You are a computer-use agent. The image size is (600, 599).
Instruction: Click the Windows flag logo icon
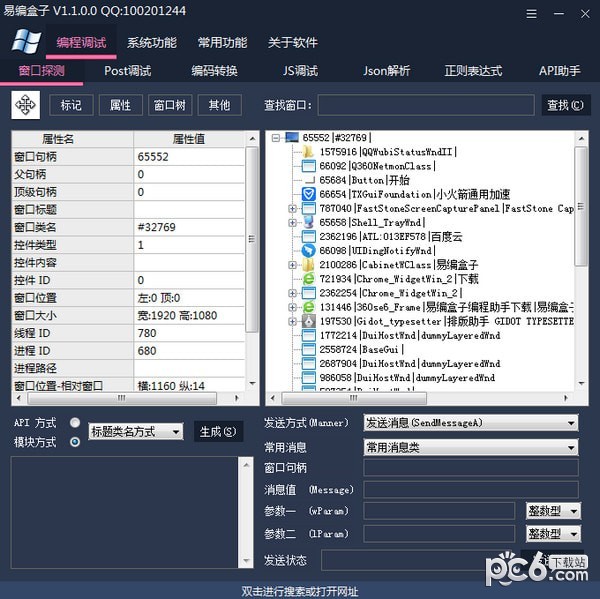pos(26,42)
